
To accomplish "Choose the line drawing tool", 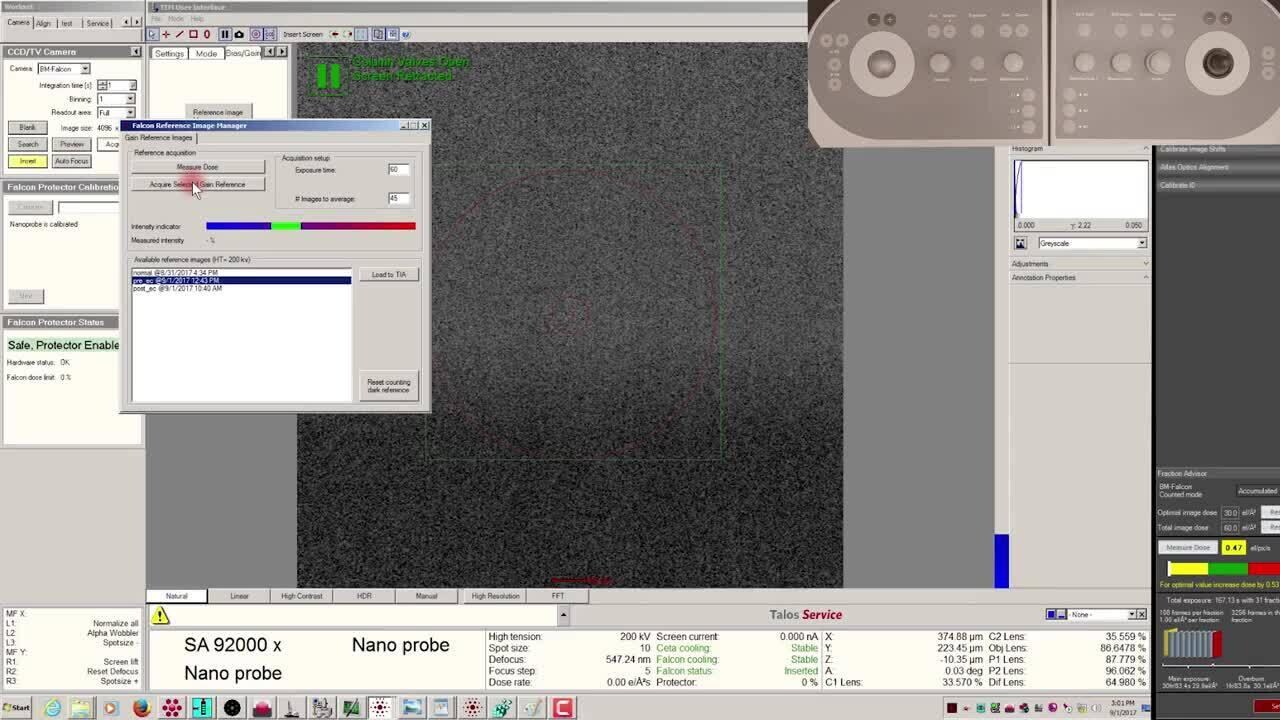I will point(179,34).
